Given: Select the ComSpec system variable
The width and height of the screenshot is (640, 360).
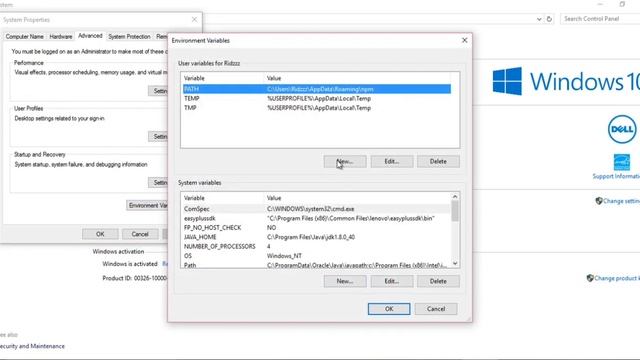Looking at the screenshot, I should (x=317, y=209).
